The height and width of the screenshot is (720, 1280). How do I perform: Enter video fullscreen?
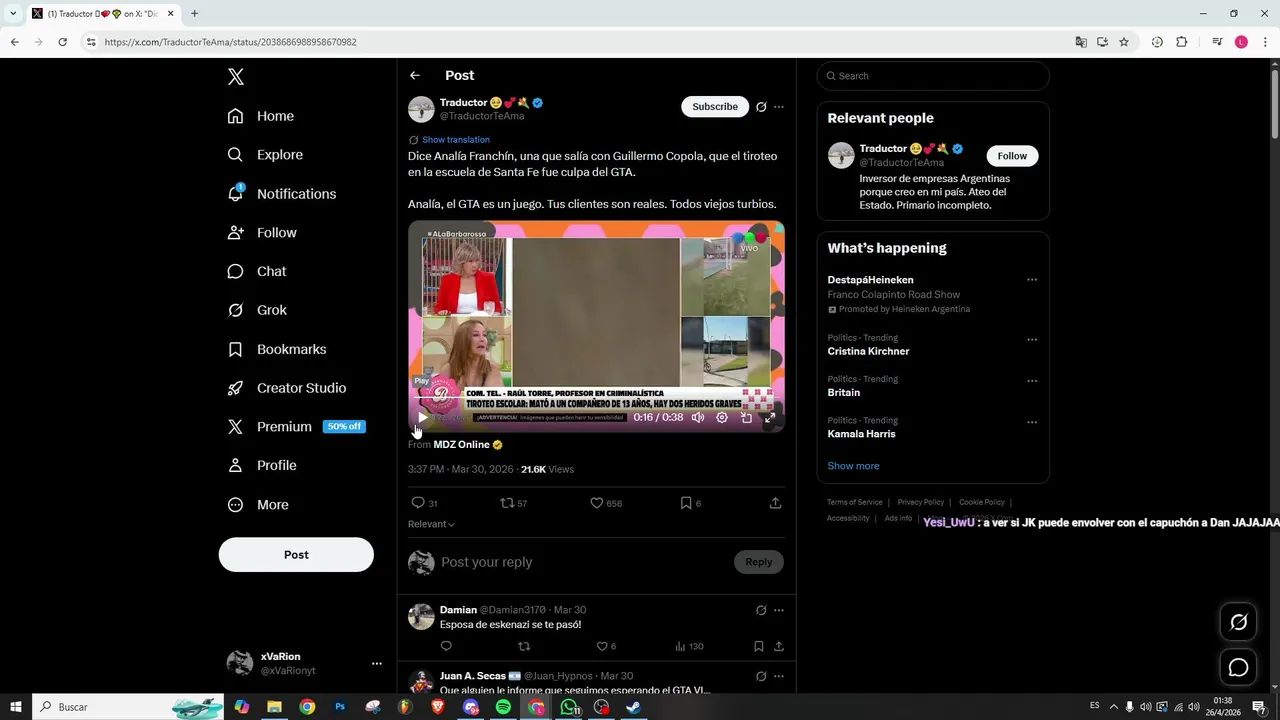point(770,417)
